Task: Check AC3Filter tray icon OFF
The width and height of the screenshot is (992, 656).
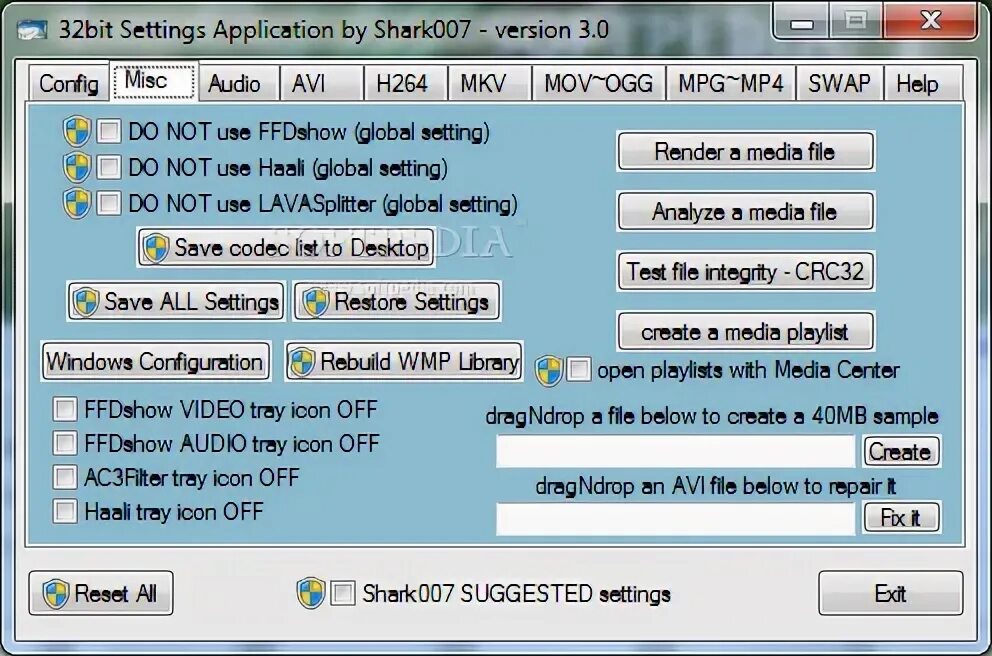Action: [x=65, y=477]
